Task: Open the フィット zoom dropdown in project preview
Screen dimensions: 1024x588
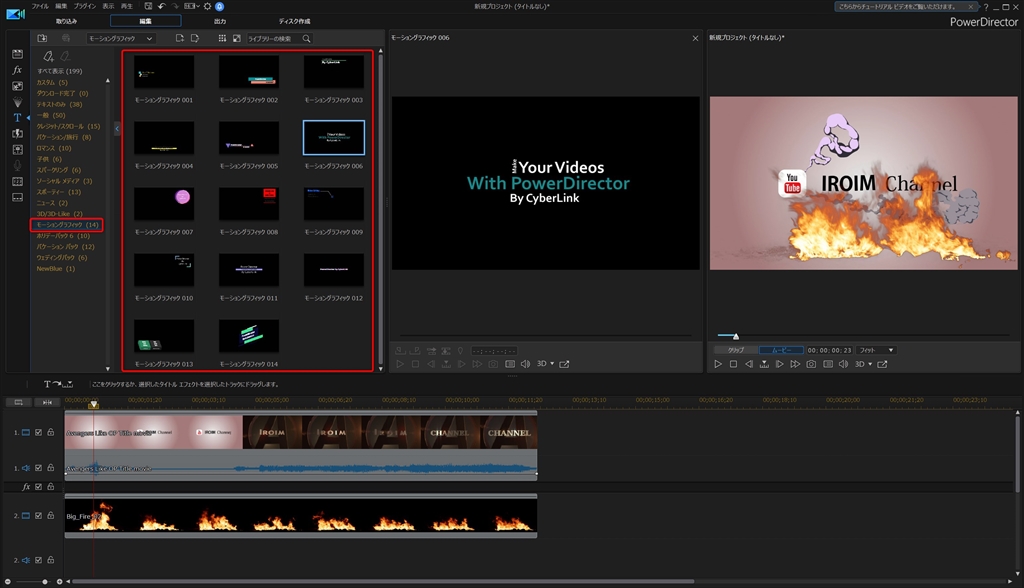Action: coord(876,350)
